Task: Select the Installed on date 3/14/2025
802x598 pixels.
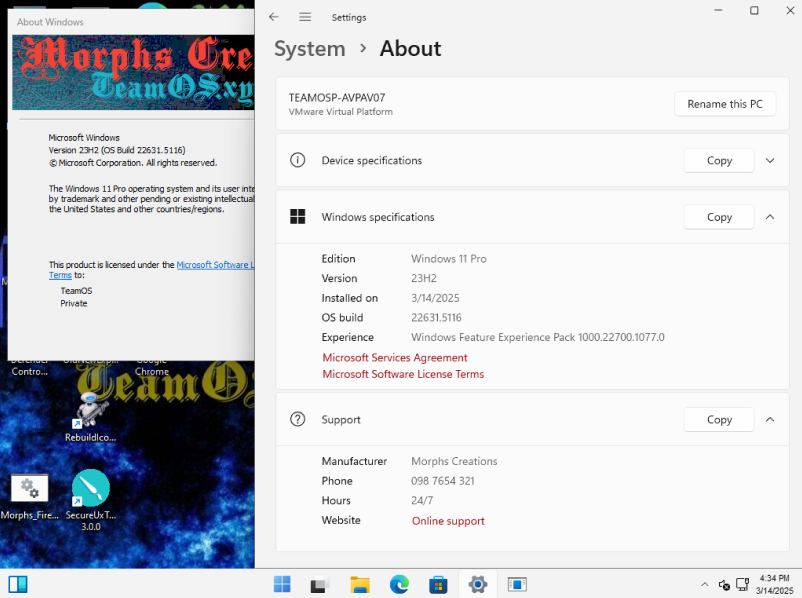Action: pos(435,298)
